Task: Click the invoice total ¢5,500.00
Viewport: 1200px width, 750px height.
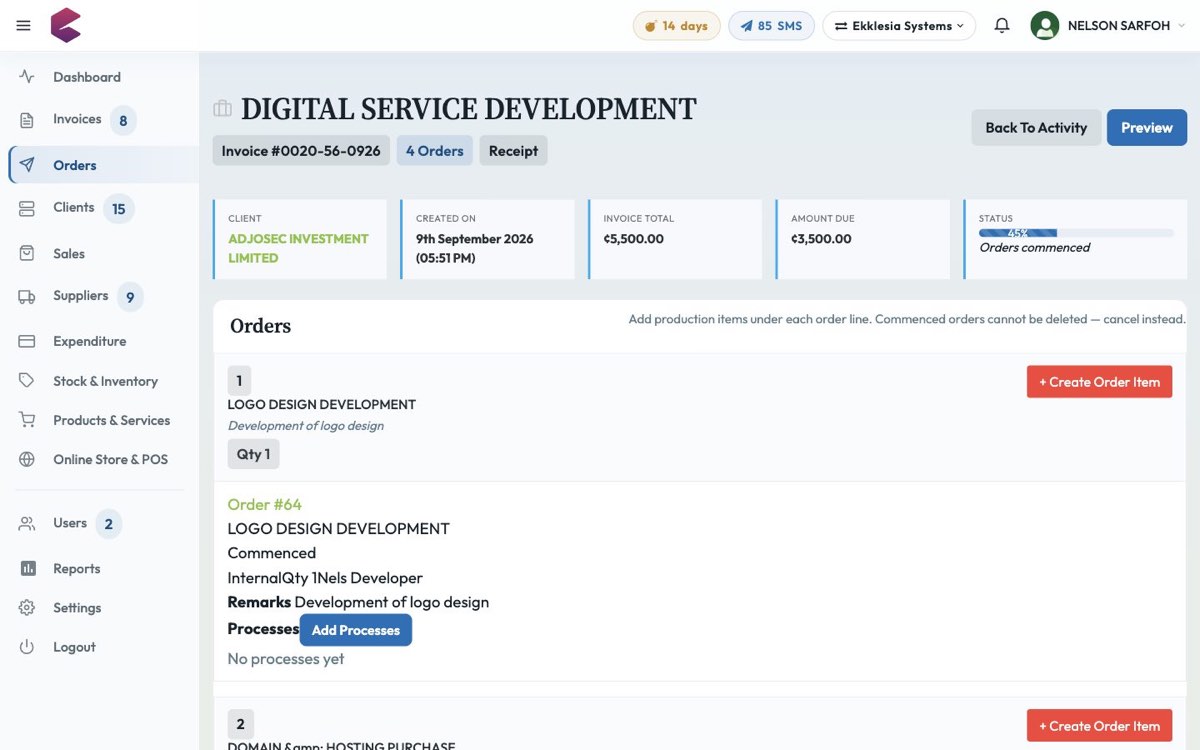Action: pos(634,239)
